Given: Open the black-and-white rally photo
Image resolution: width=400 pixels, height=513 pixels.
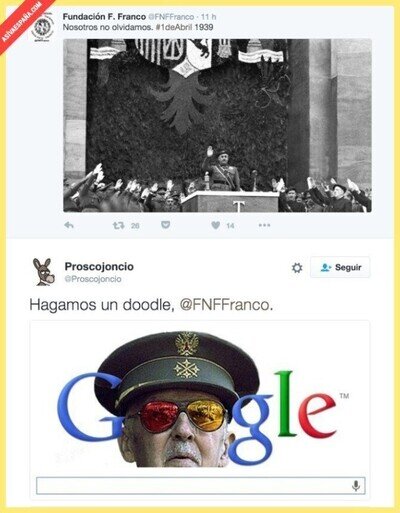Looking at the screenshot, I should pyautogui.click(x=217, y=125).
